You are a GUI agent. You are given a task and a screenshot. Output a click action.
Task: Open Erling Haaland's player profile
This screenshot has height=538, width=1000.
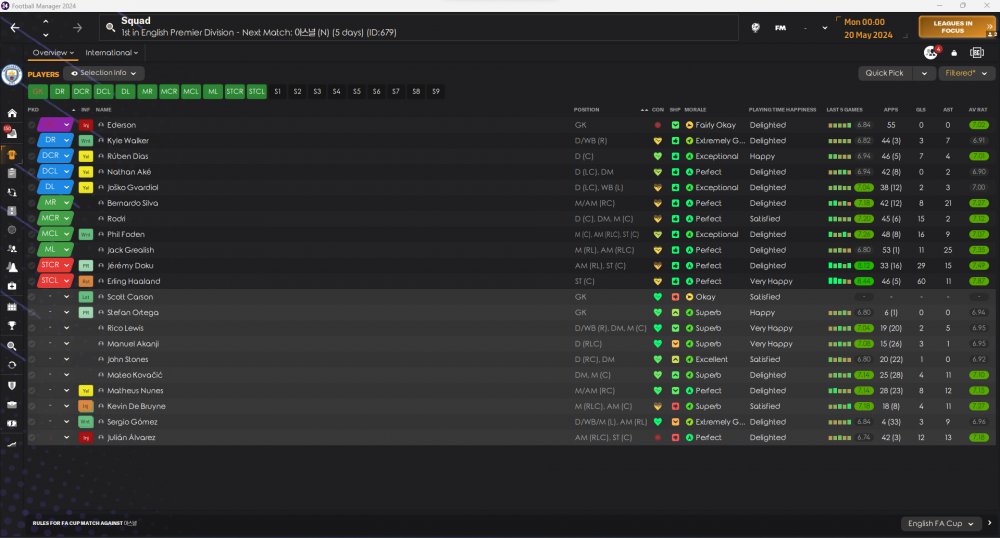pos(133,281)
